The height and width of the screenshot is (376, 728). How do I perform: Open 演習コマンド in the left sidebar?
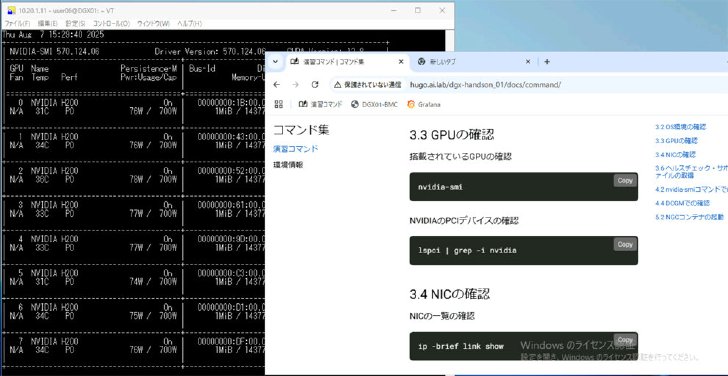coord(296,149)
